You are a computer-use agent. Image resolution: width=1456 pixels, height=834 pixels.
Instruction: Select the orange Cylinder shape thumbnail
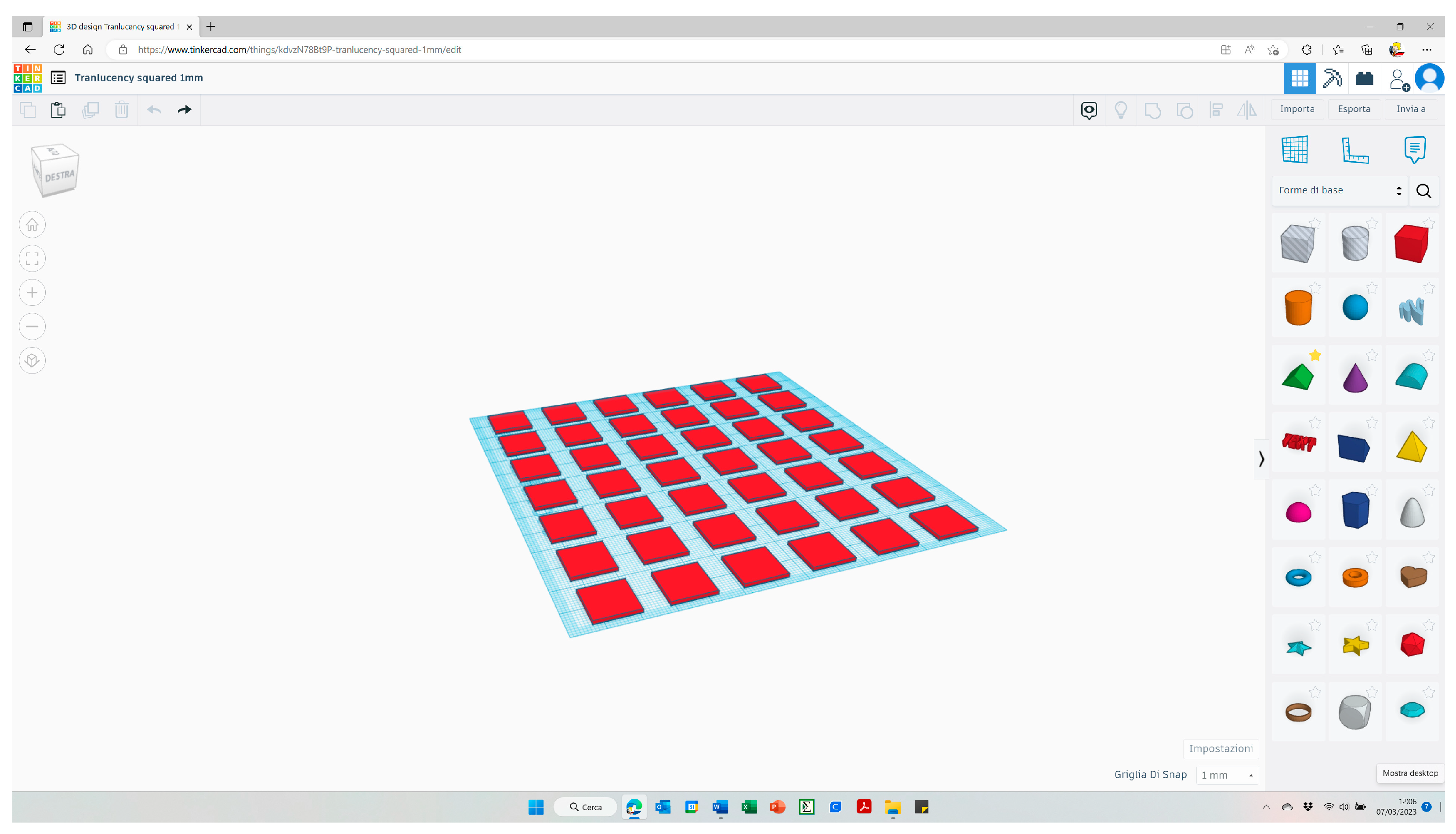pyautogui.click(x=1298, y=308)
